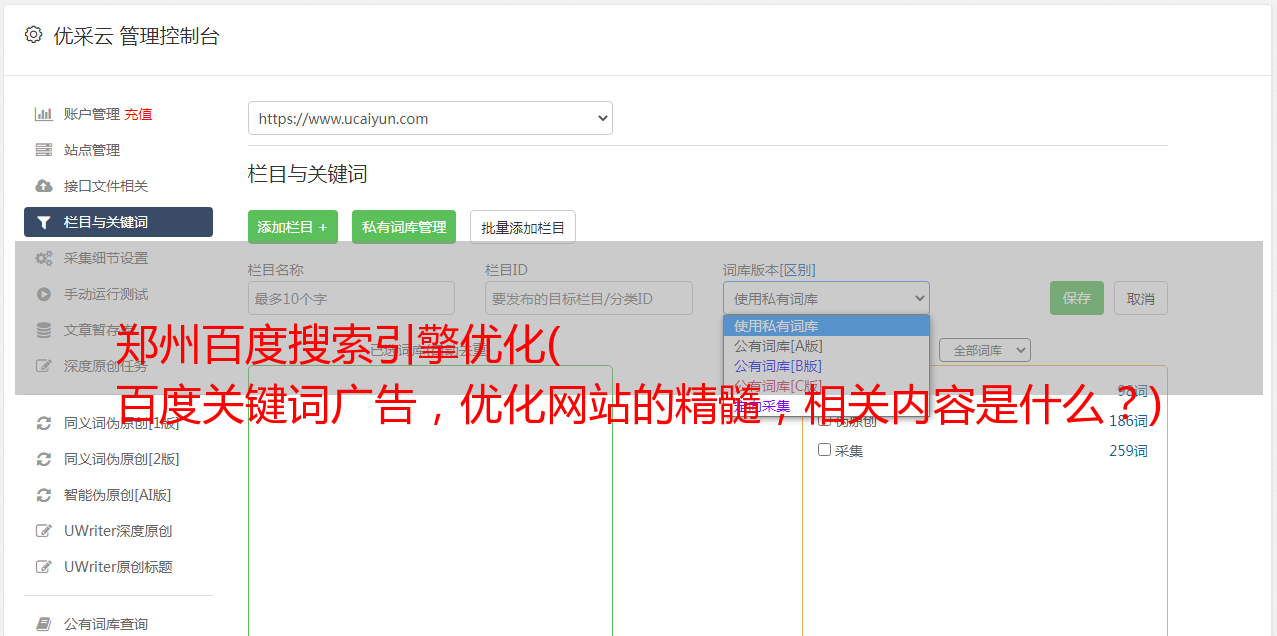Open the 全部词库 filter dropdown
This screenshot has width=1277, height=636.
click(x=985, y=350)
